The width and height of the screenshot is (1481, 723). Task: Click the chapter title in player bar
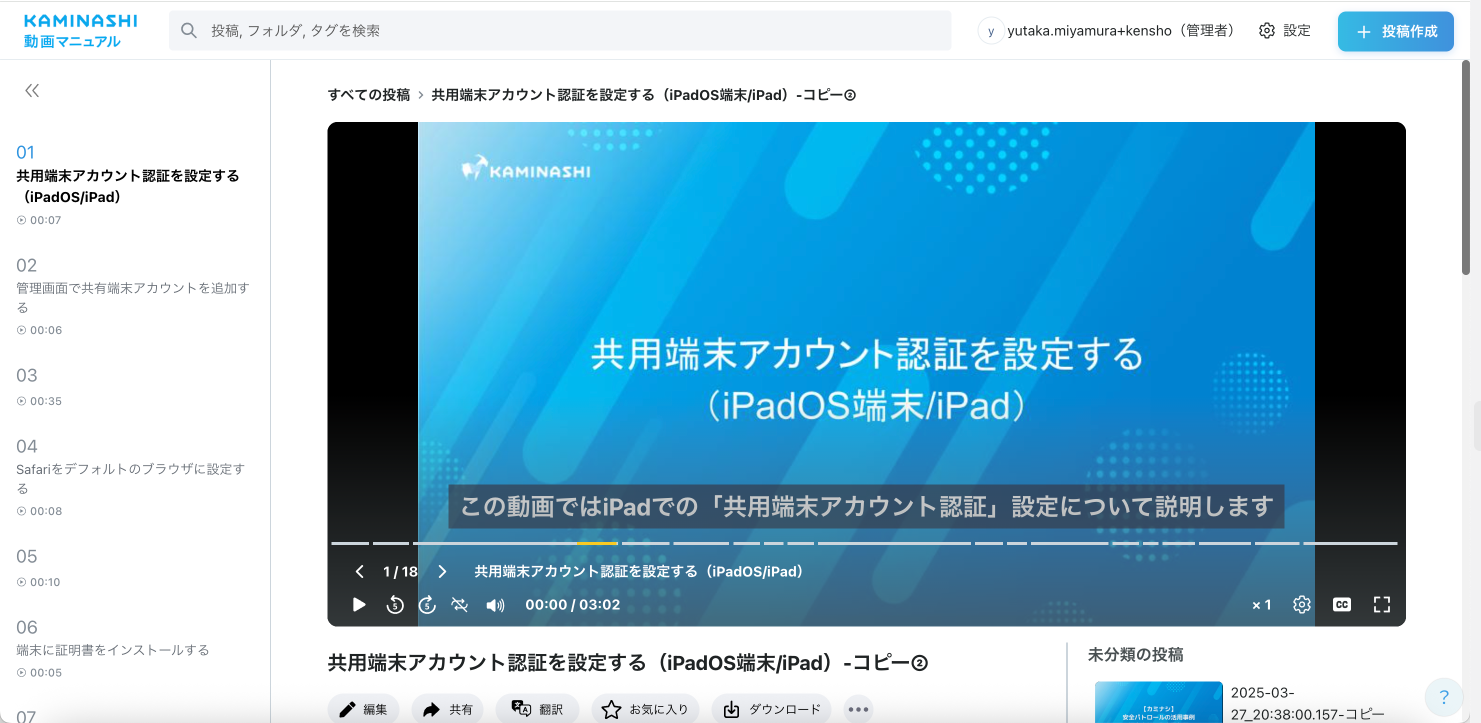pos(639,572)
